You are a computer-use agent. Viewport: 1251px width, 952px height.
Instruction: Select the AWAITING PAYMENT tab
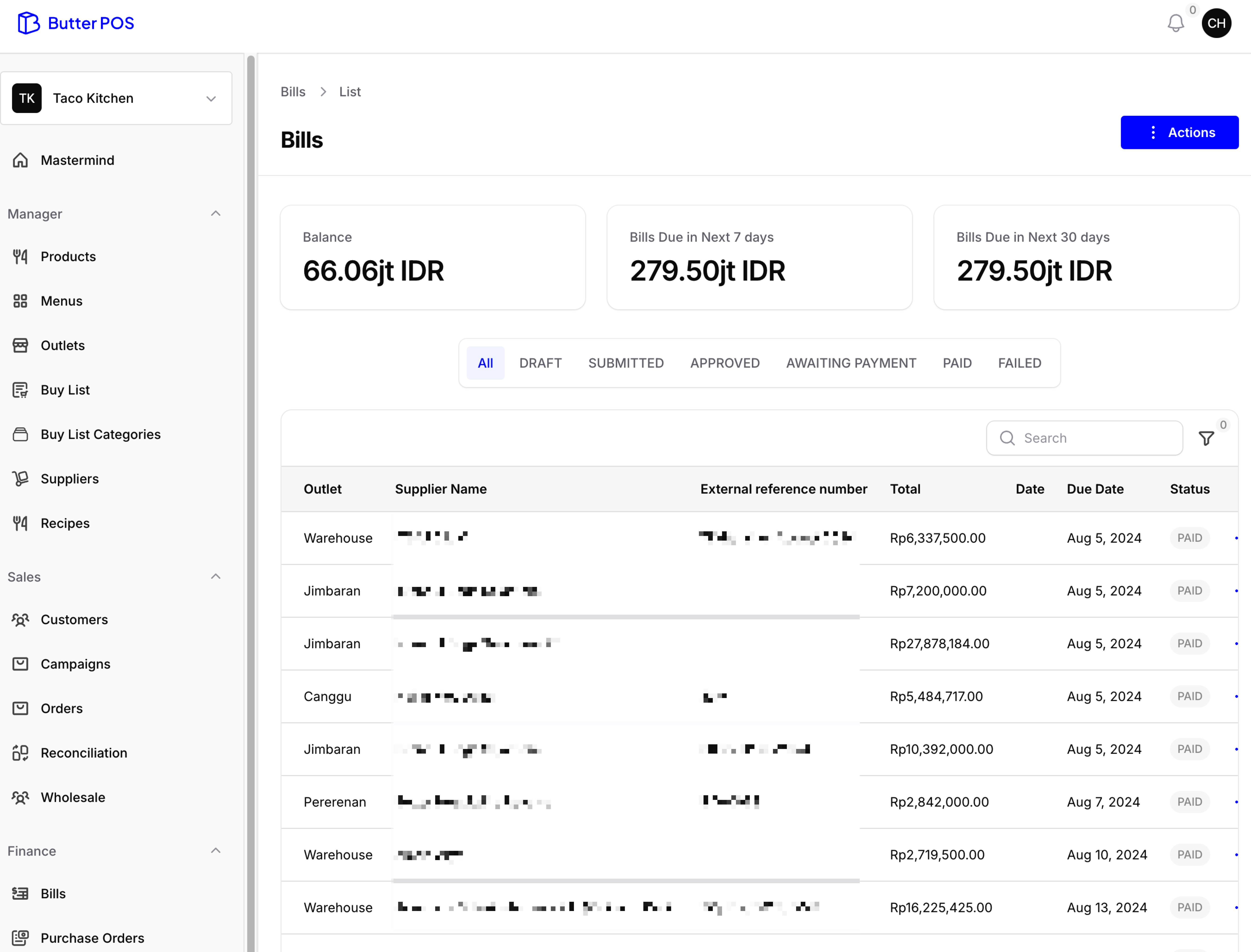pyautogui.click(x=851, y=363)
